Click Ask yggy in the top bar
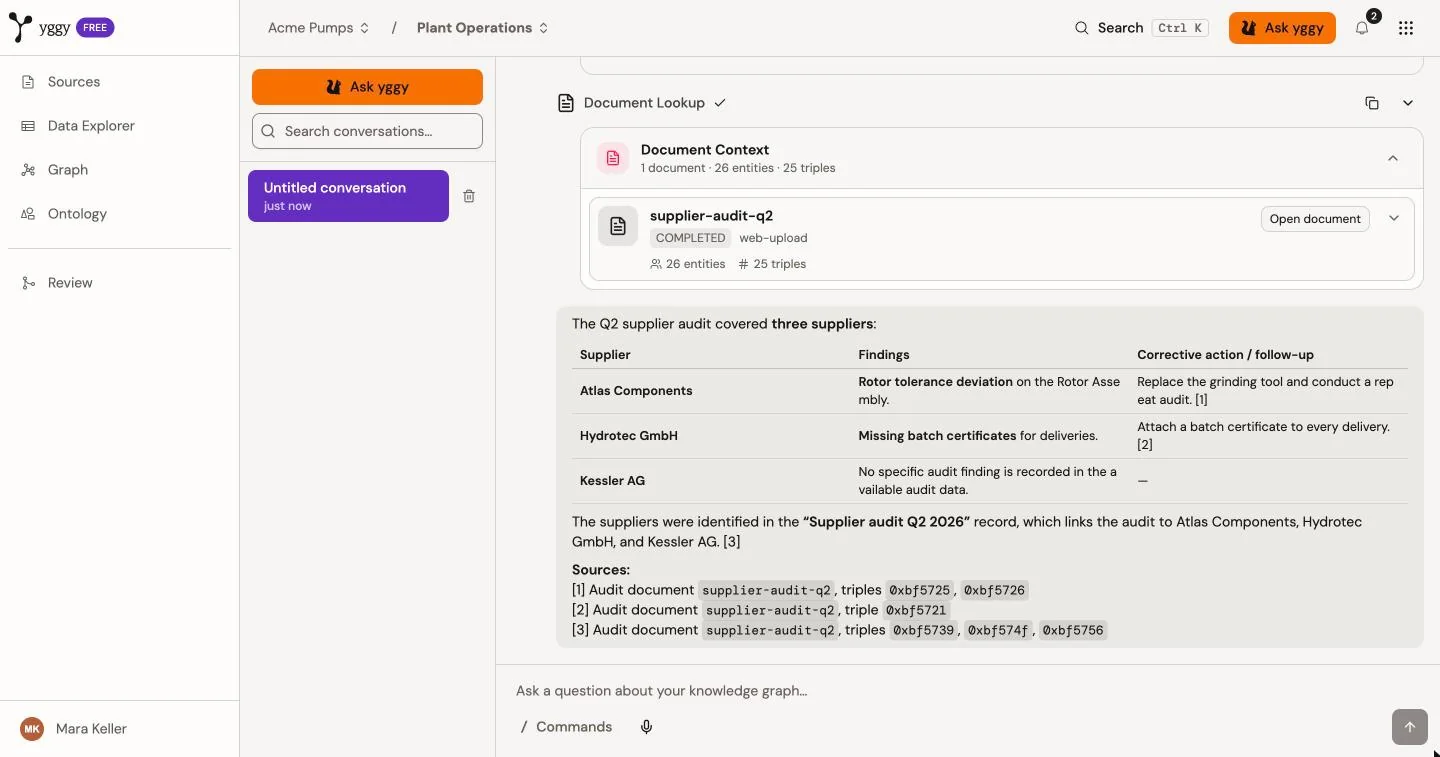Image resolution: width=1440 pixels, height=757 pixels. pos(1282,28)
